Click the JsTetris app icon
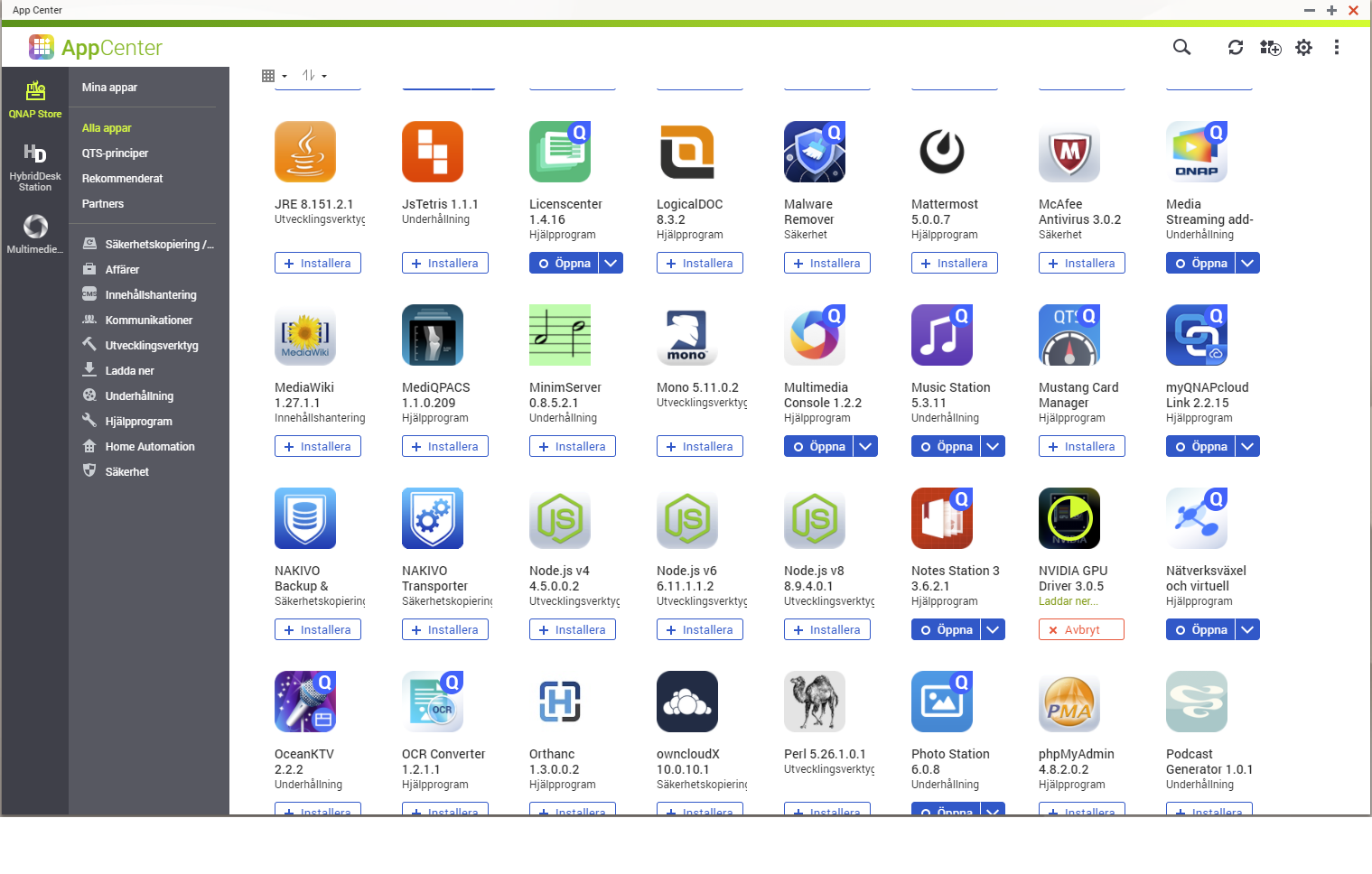The image size is (1372, 874). click(x=433, y=152)
